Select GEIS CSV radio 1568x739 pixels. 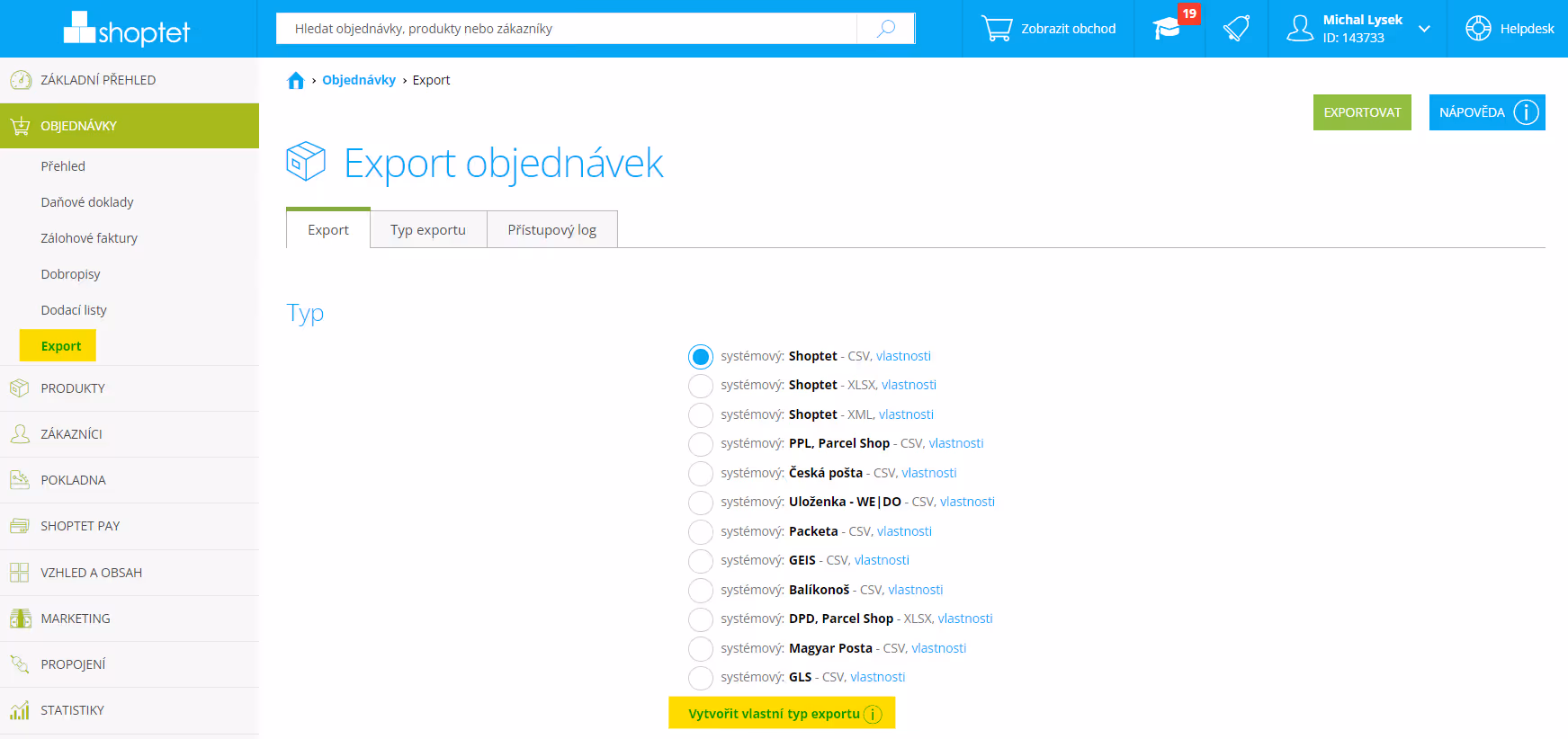pyautogui.click(x=701, y=561)
